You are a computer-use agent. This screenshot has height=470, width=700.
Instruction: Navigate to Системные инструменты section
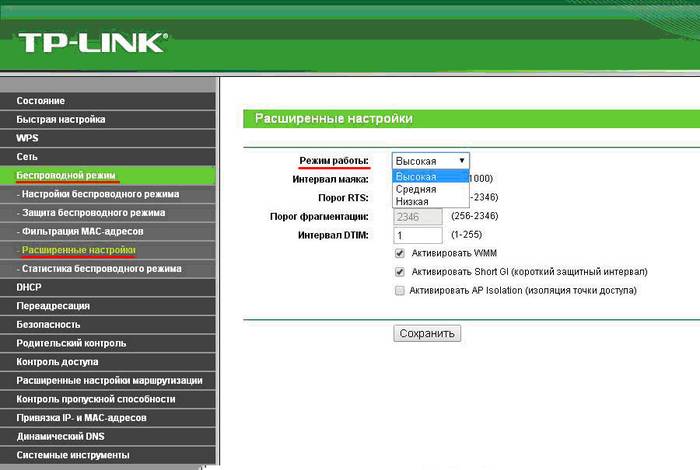coord(72,455)
